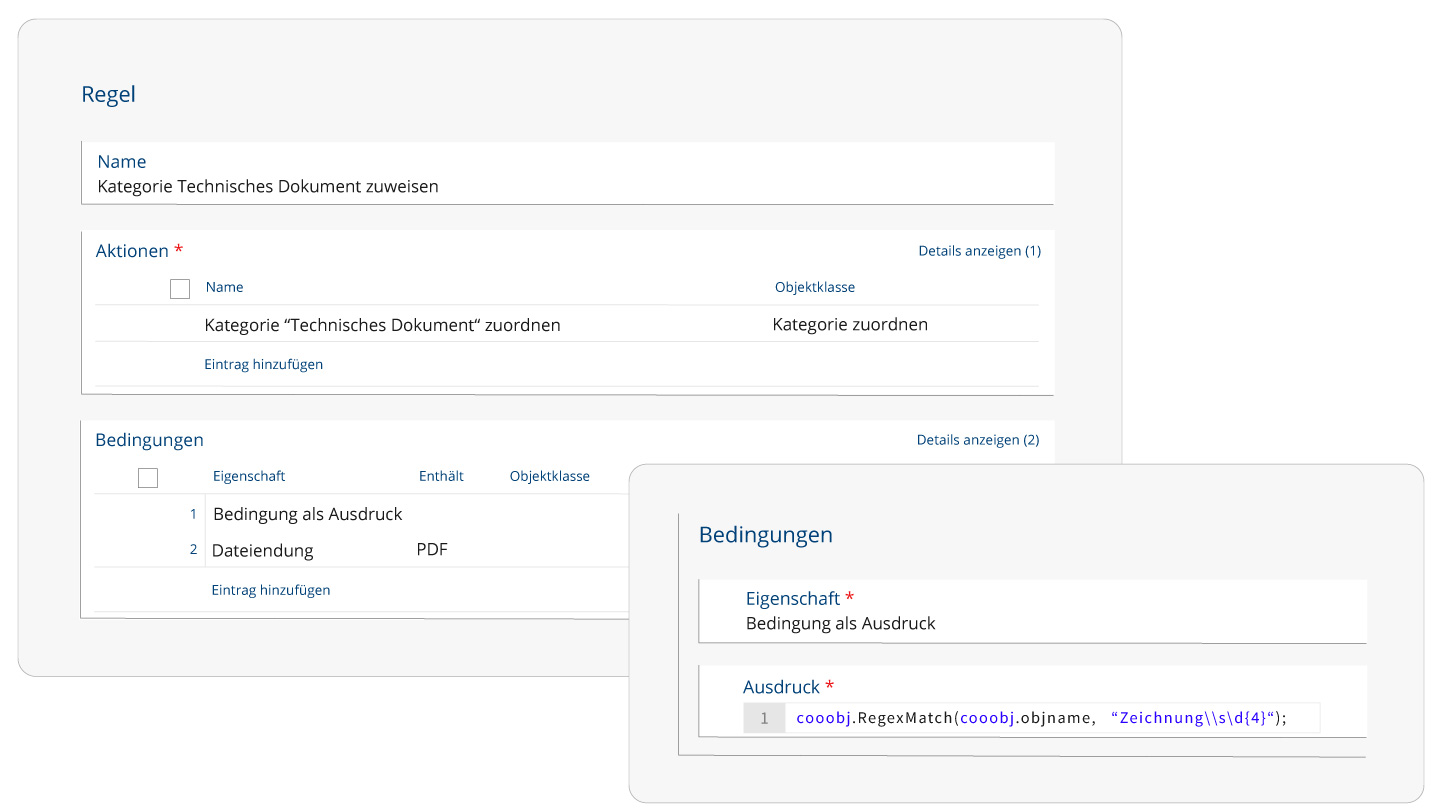Open the Details anzeigen (1) link in Aktionen
The height and width of the screenshot is (810, 1440).
pyautogui.click(x=979, y=251)
